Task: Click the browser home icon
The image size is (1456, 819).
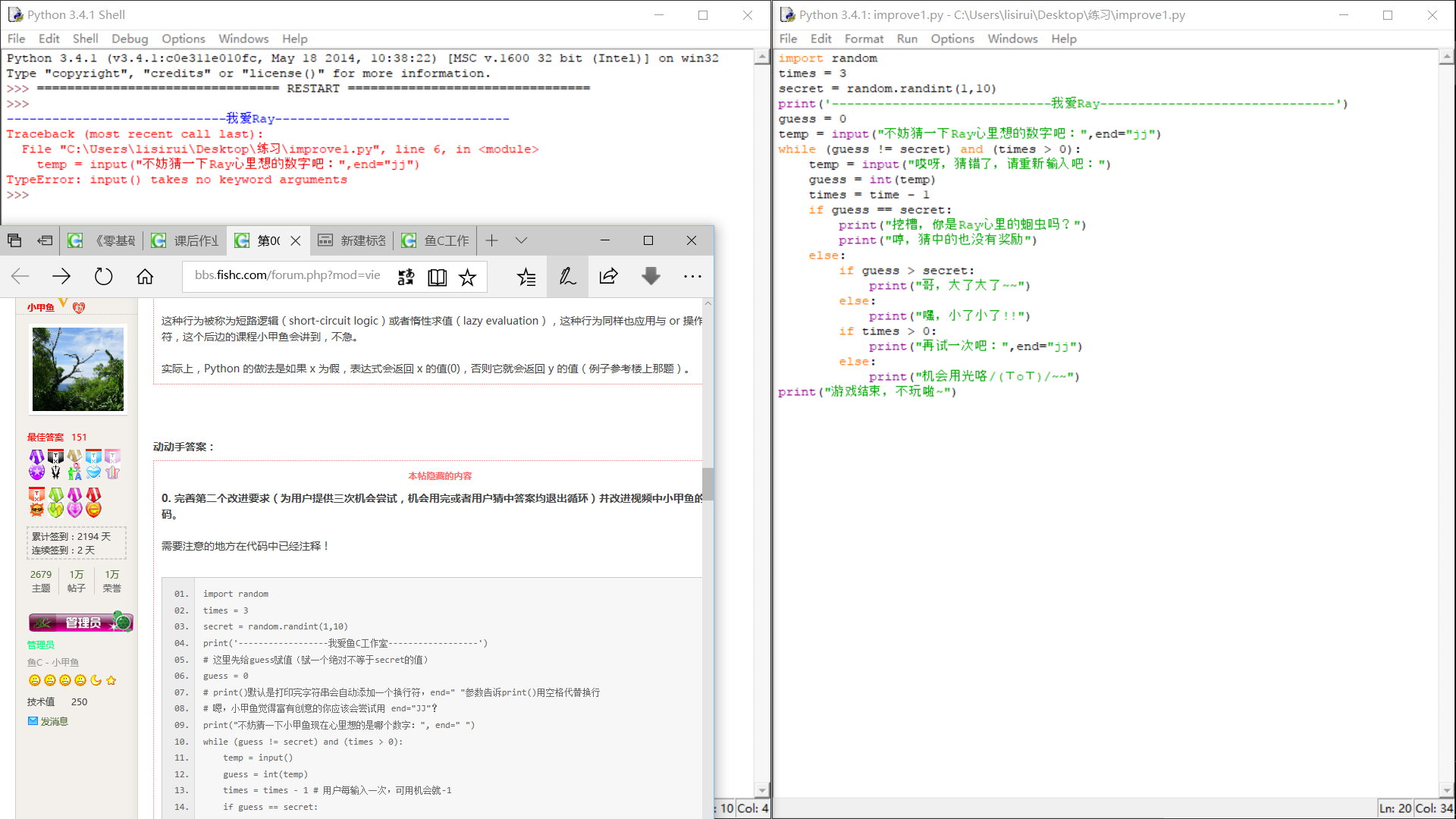Action: click(x=145, y=277)
